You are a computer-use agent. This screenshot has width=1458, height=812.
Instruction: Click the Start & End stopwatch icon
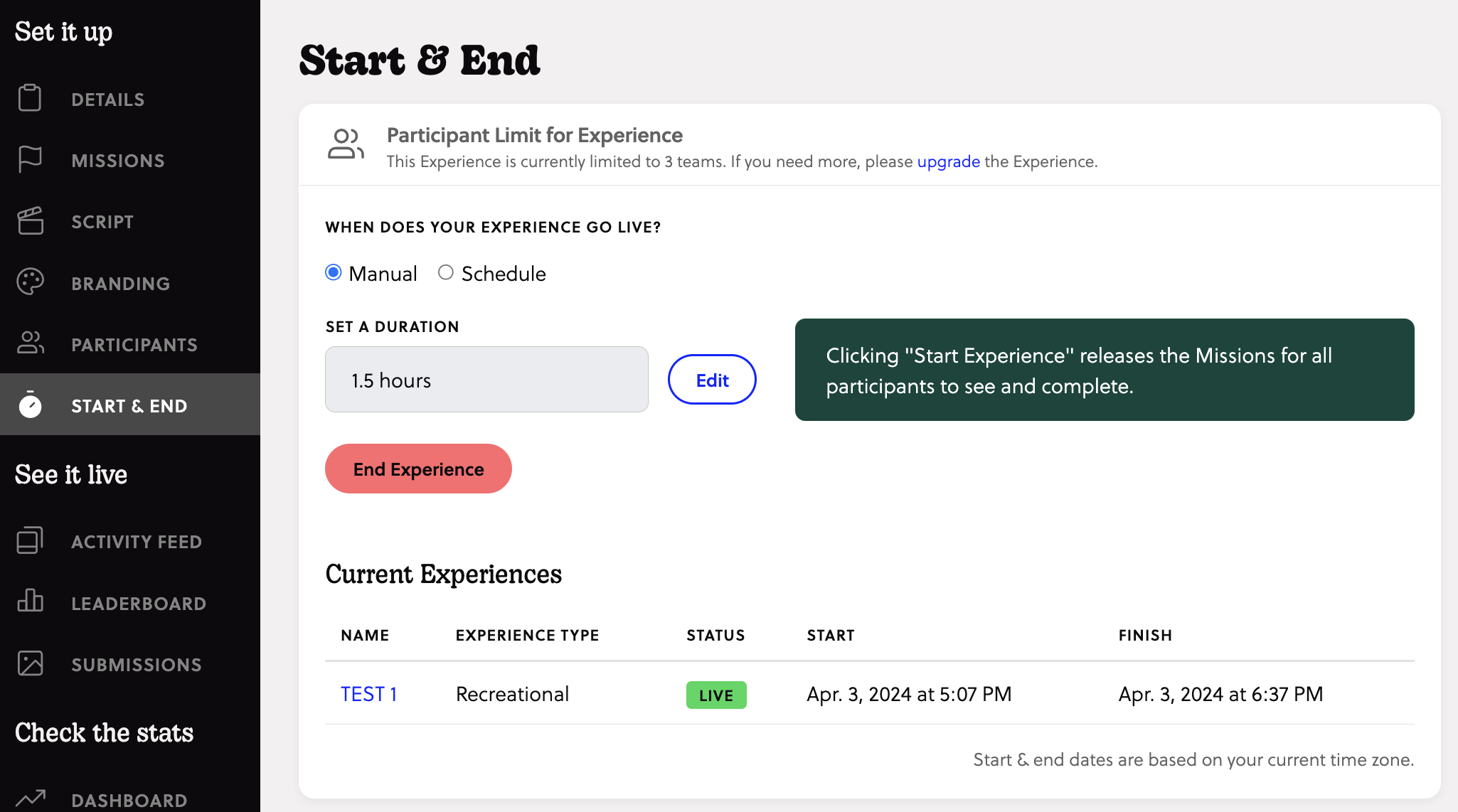[30, 405]
